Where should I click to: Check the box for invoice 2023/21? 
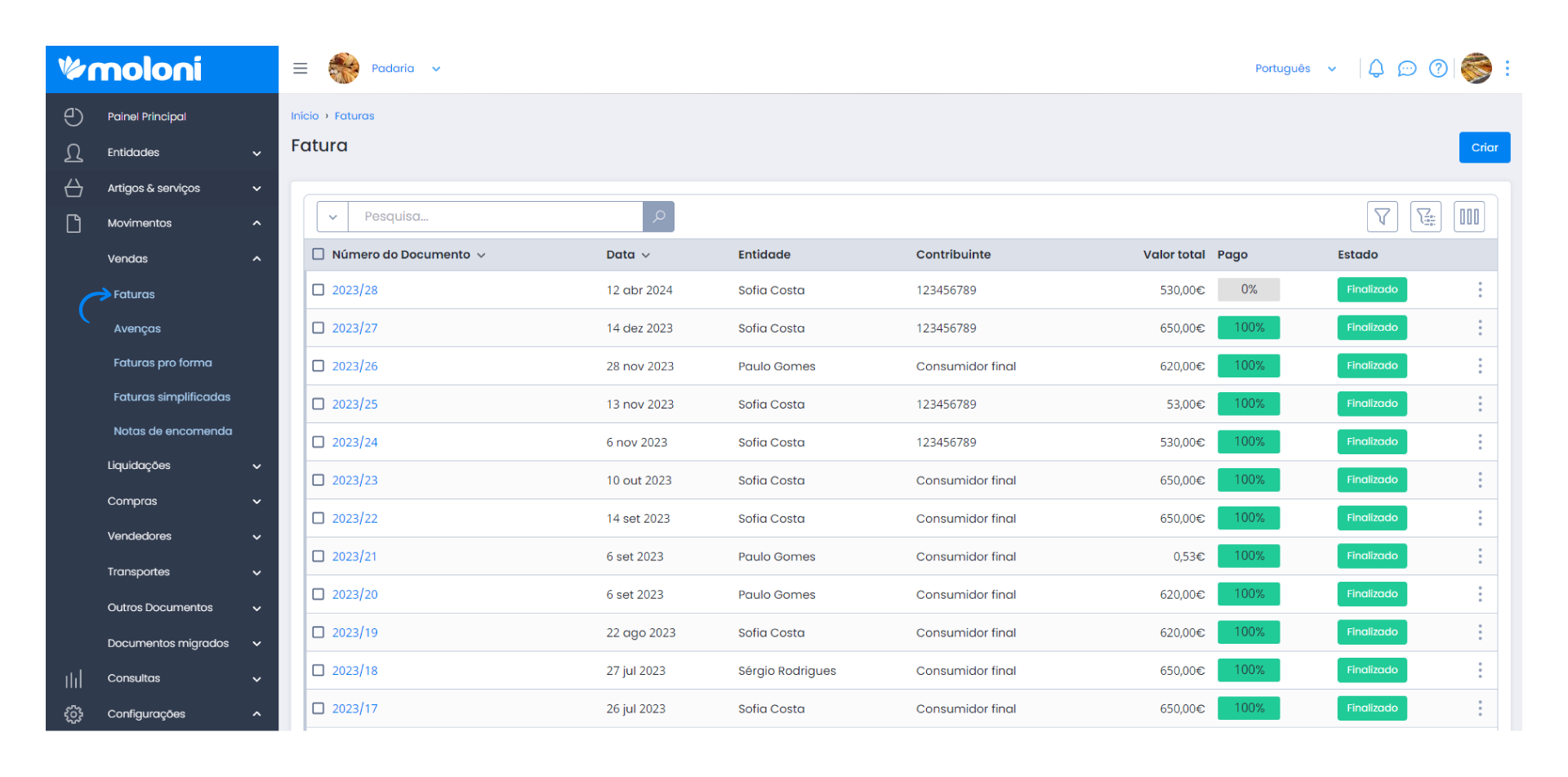pyautogui.click(x=318, y=556)
